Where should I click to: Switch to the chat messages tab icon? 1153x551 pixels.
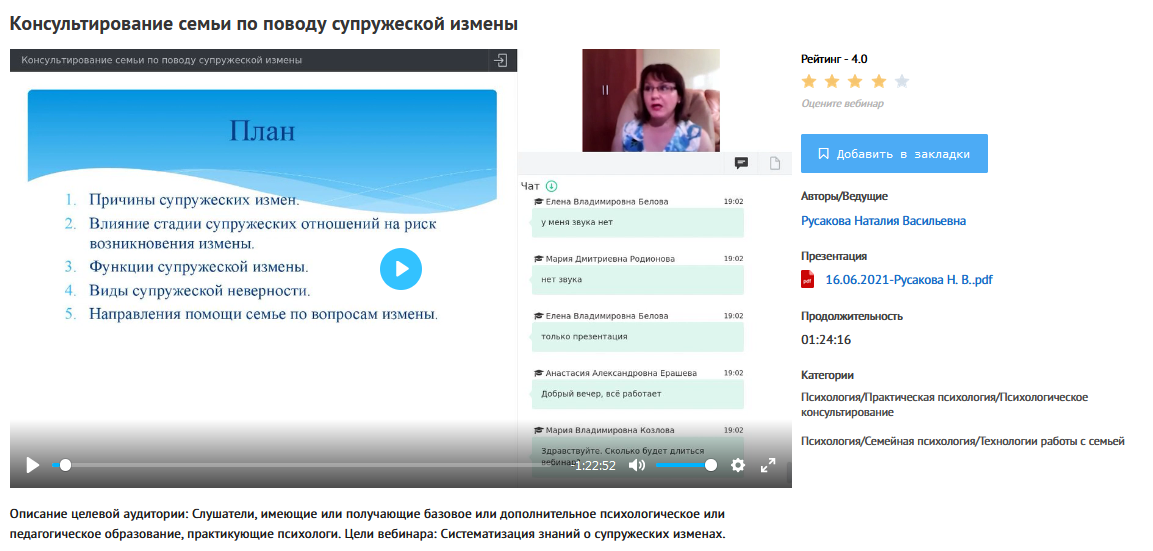point(742,163)
